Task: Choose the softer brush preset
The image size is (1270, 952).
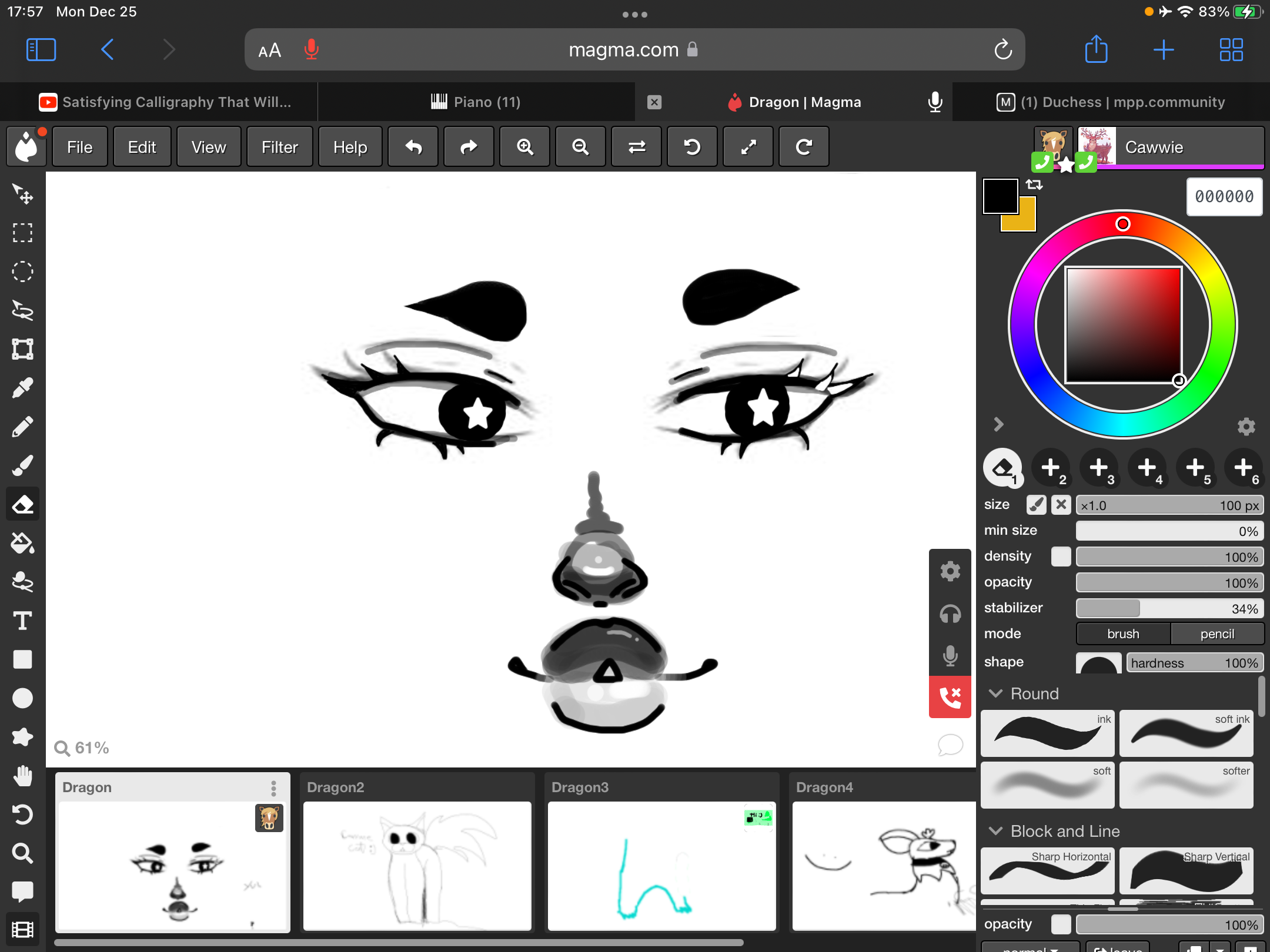Action: (x=1187, y=785)
